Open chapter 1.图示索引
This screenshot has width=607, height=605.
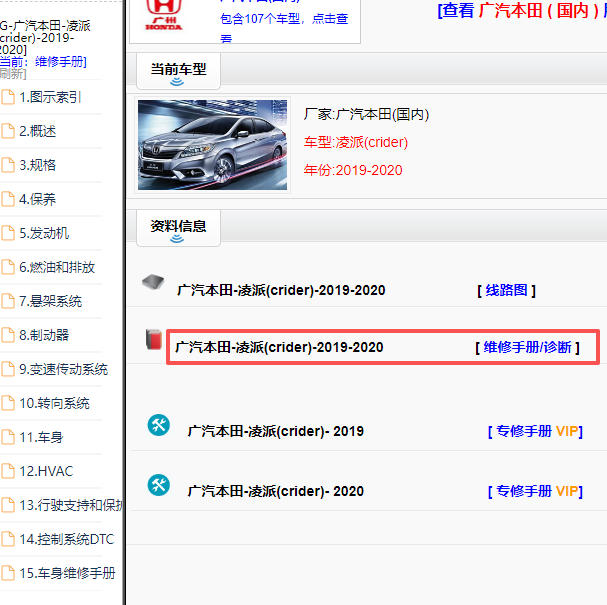click(x=50, y=97)
